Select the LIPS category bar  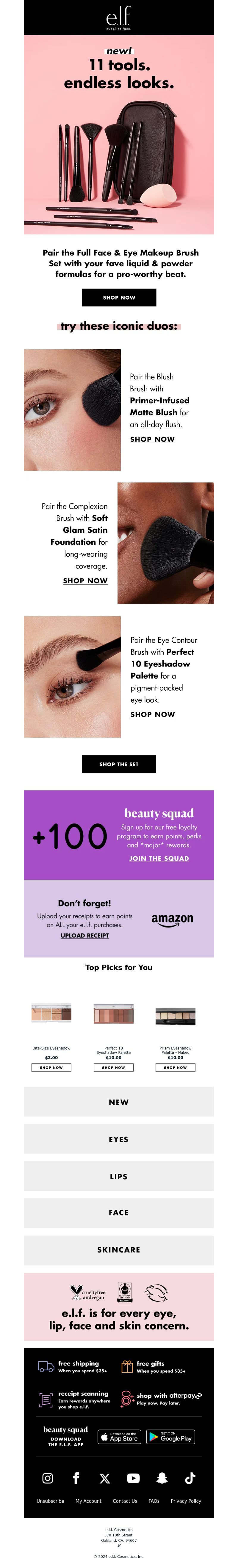(x=119, y=1176)
